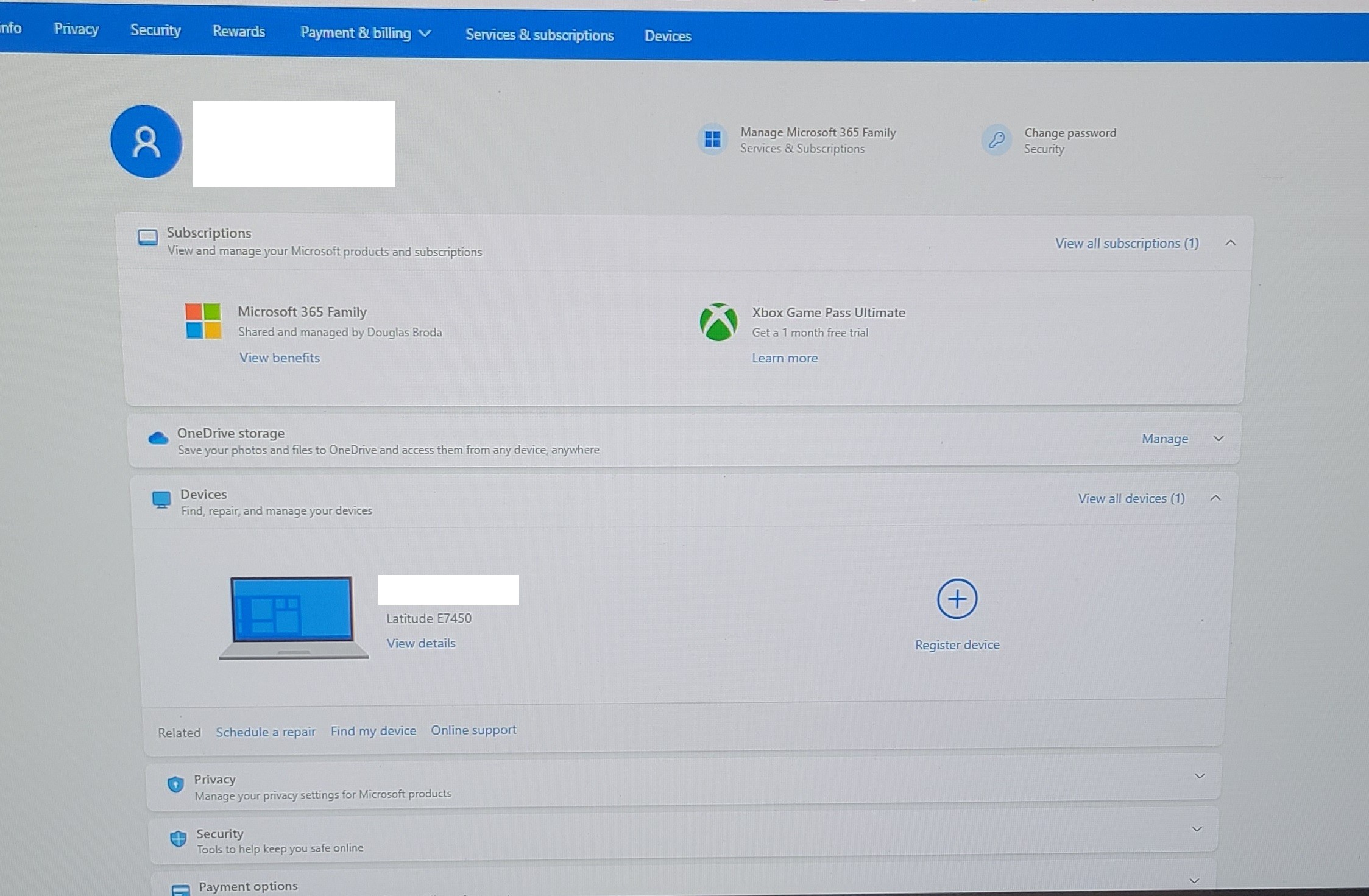Click Change password text link

click(1070, 133)
